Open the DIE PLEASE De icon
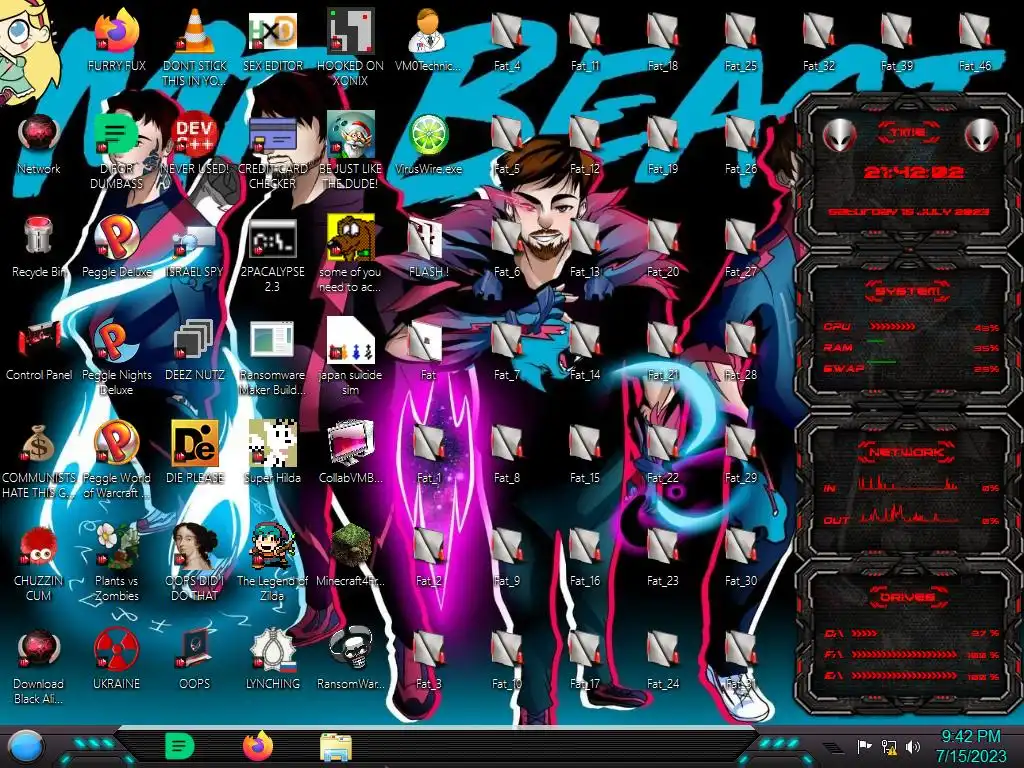 [195, 443]
